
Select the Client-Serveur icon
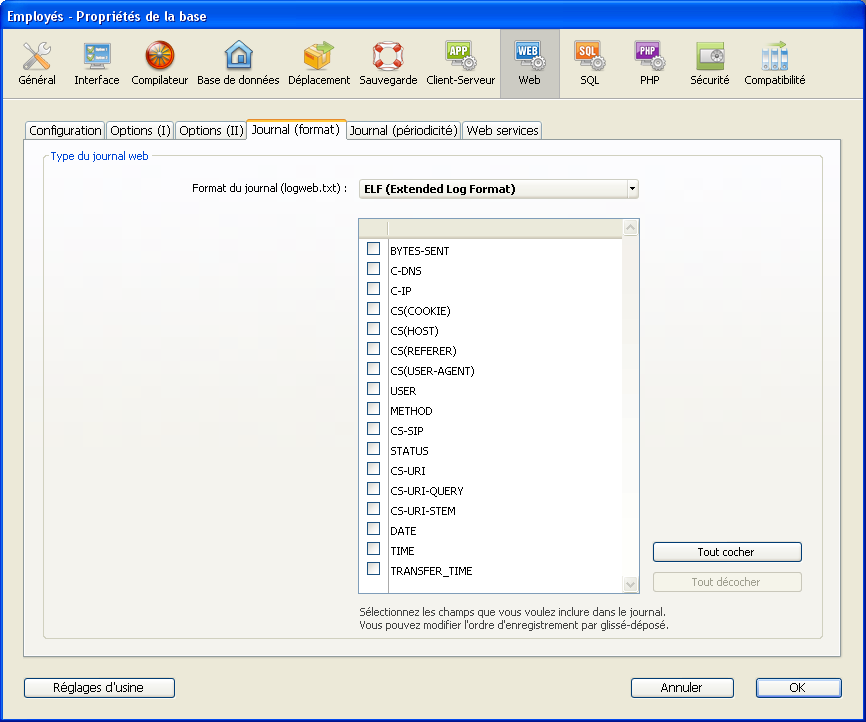[x=460, y=63]
